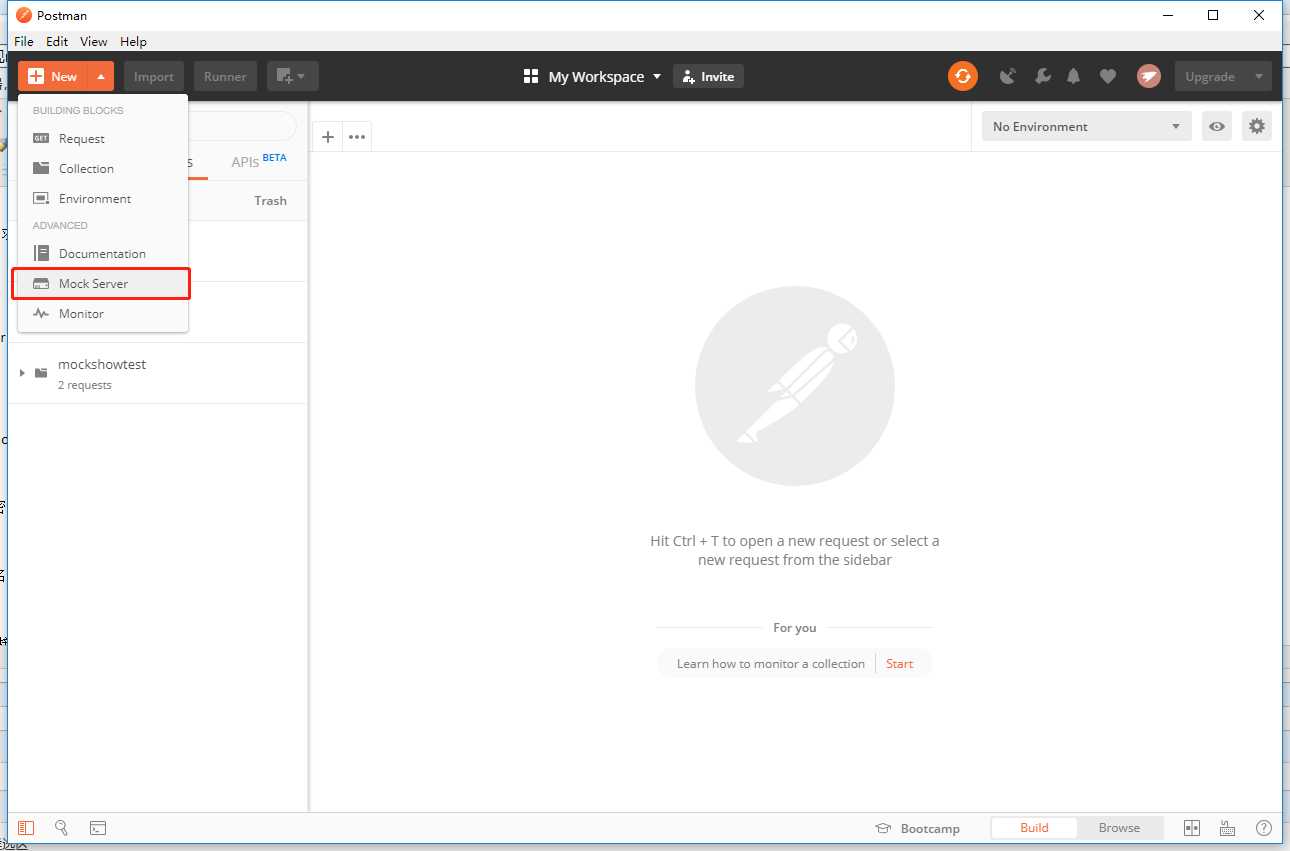Click '2 requests' text under mockshowtest

coord(85,385)
